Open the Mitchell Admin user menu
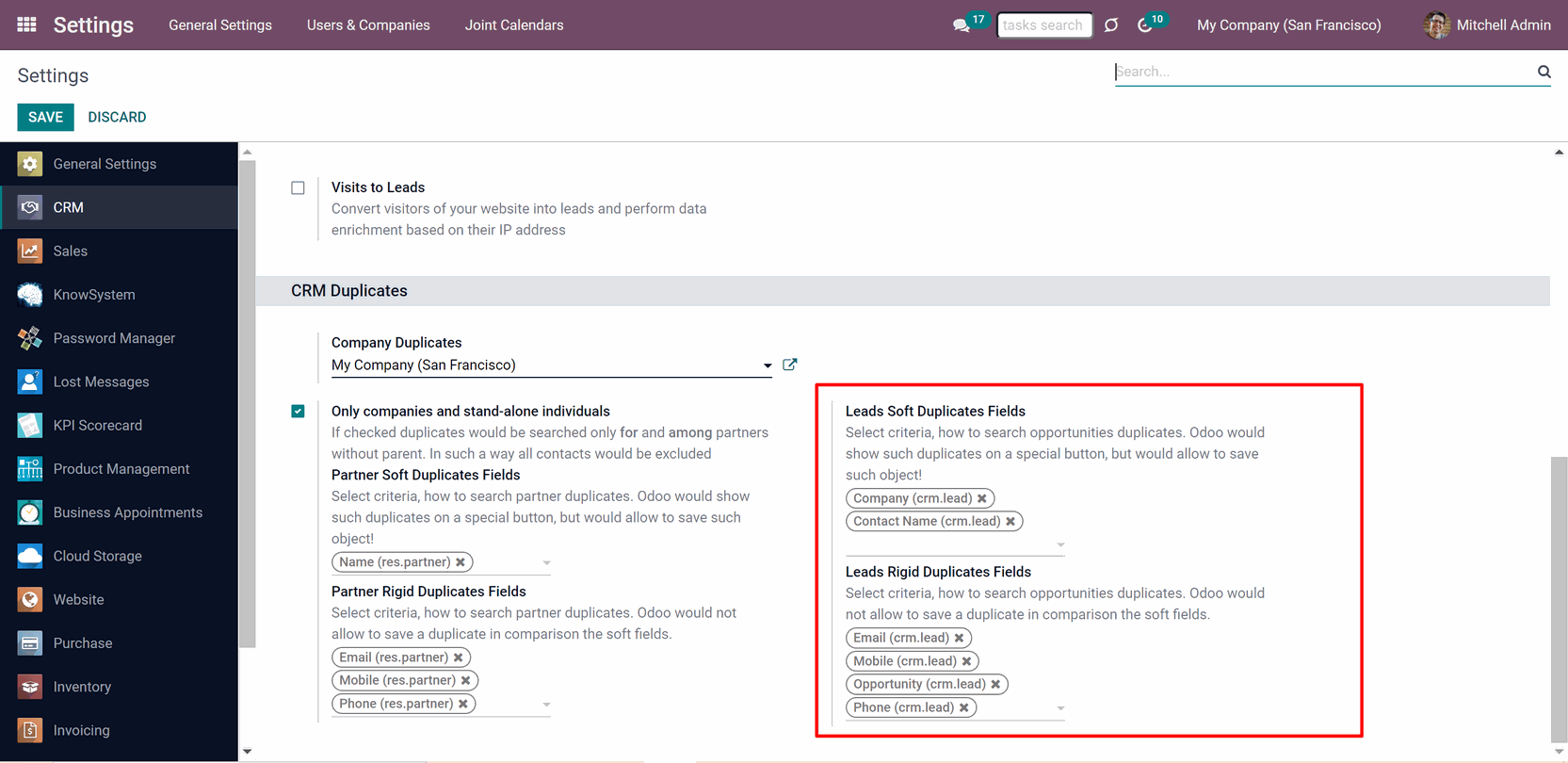 pos(1487,25)
